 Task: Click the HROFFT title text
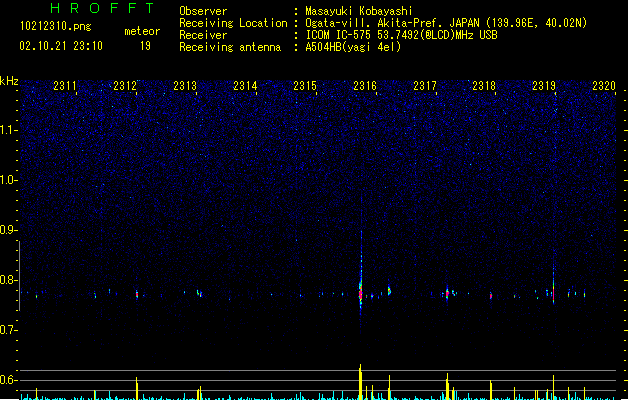click(102, 8)
